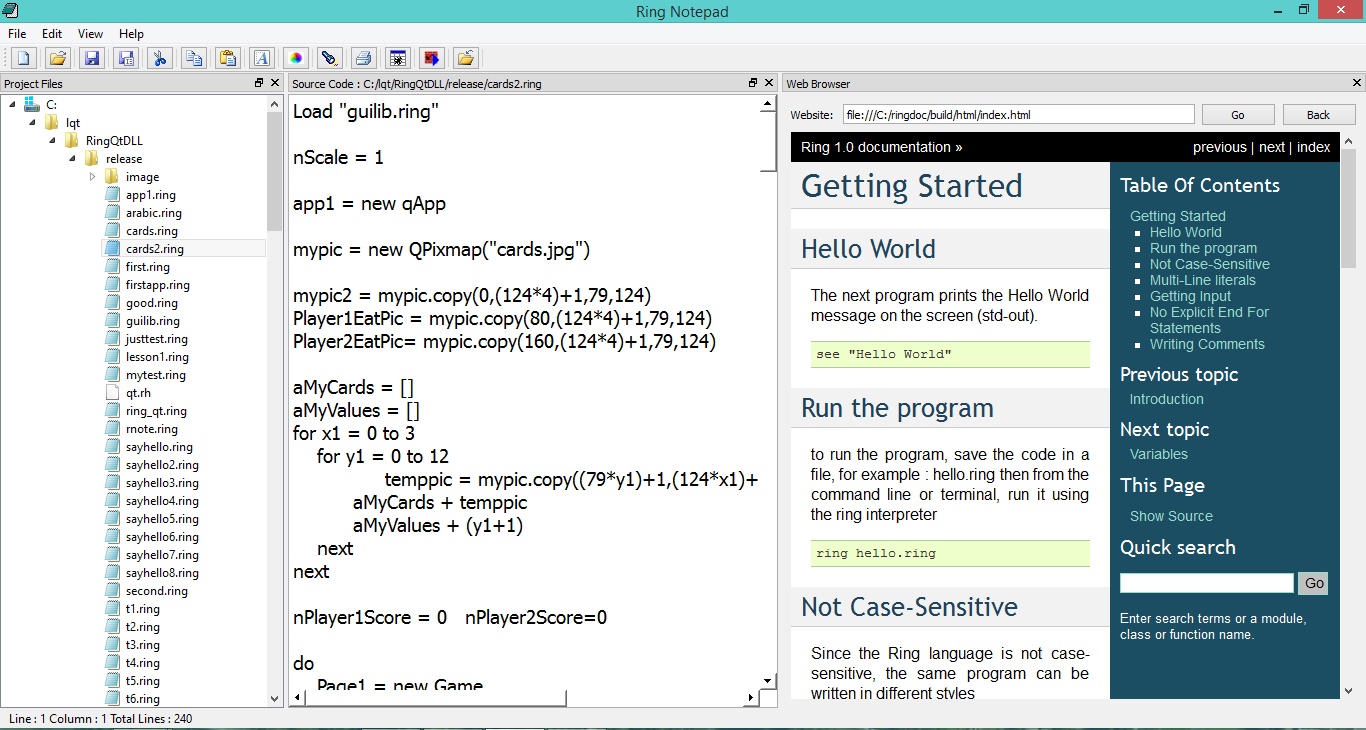Expand the image folder
The image size is (1366, 730).
(92, 176)
